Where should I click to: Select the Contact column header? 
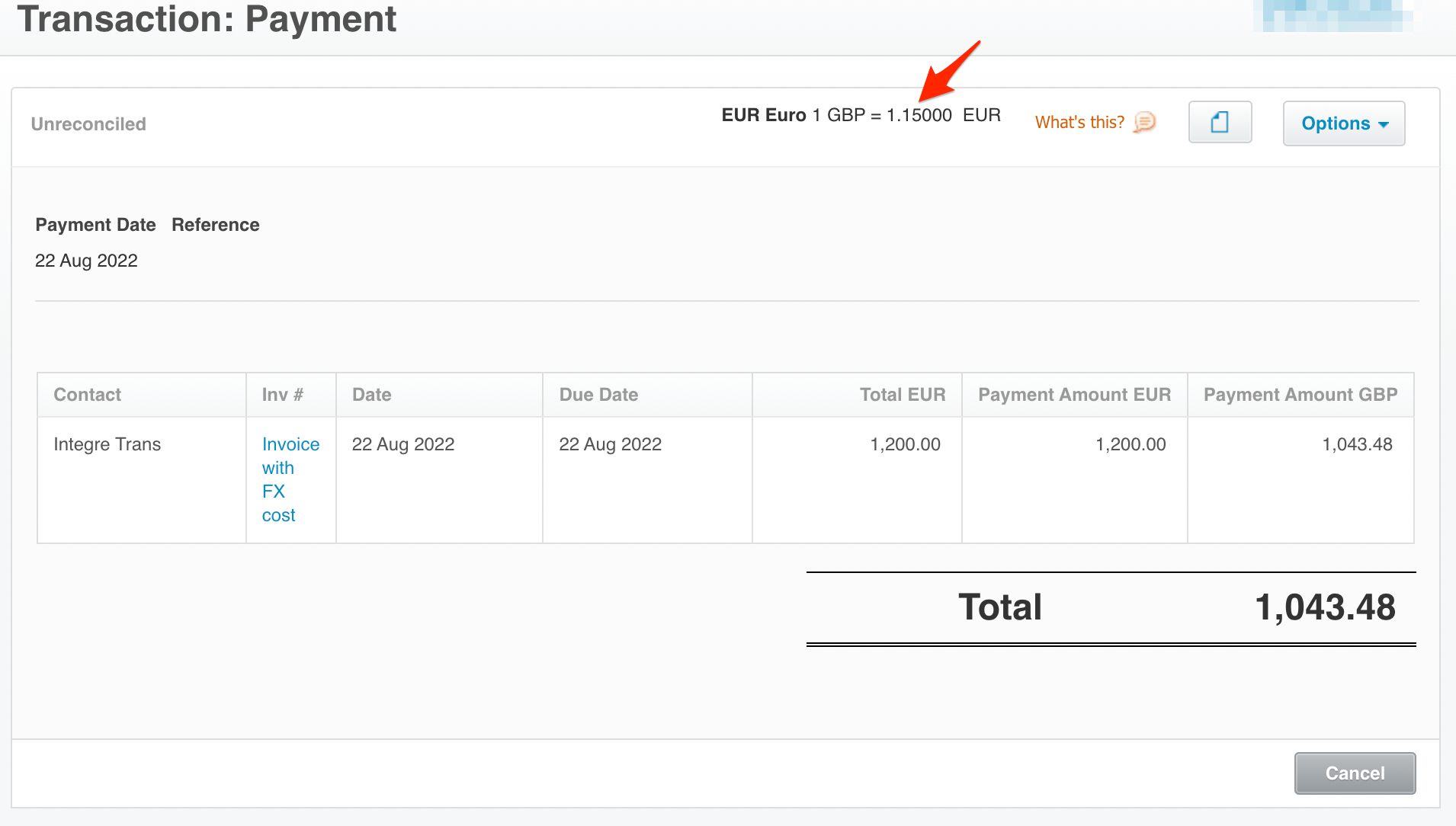click(87, 394)
